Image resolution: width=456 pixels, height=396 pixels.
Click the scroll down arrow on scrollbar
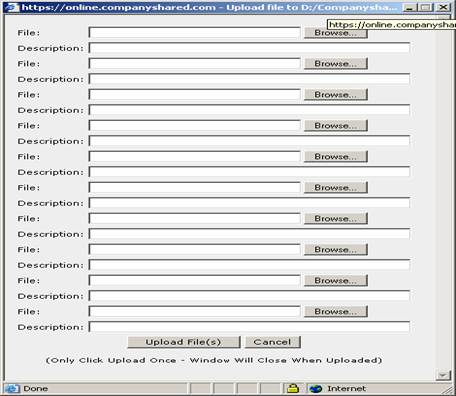tap(443, 375)
